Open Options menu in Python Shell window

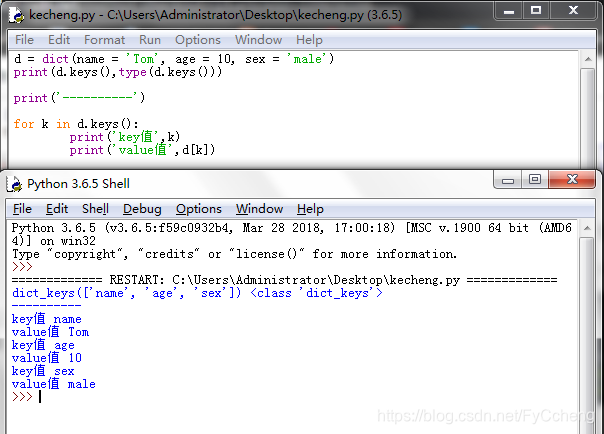199,209
